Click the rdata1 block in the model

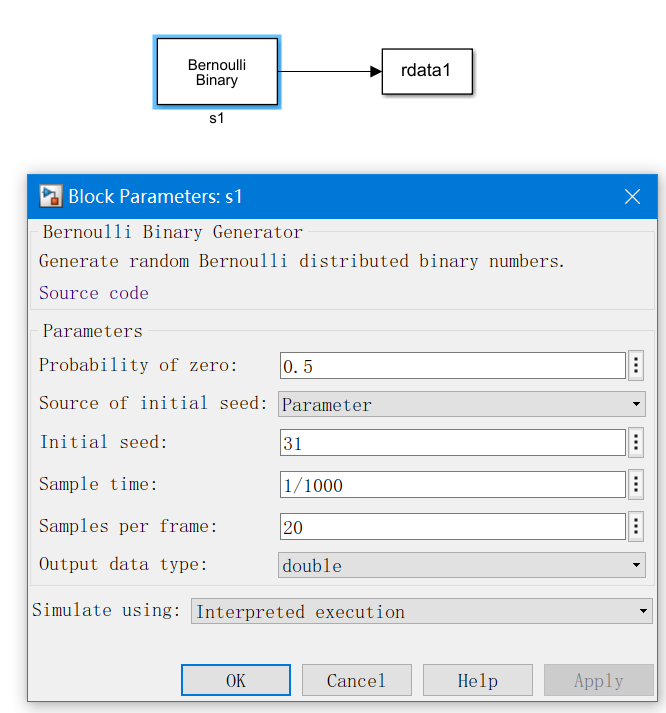pyautogui.click(x=427, y=71)
